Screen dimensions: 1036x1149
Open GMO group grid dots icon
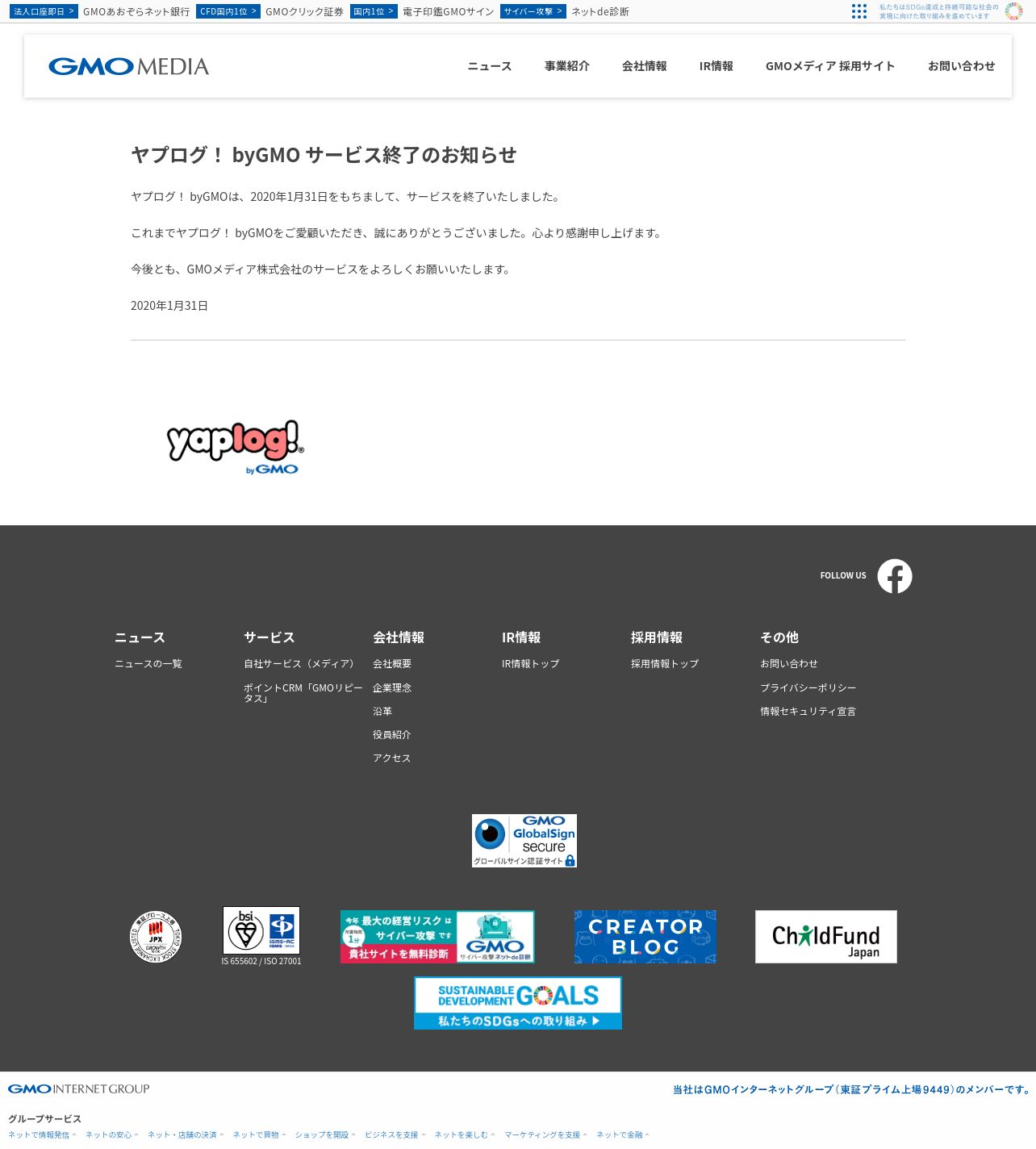pos(859,11)
